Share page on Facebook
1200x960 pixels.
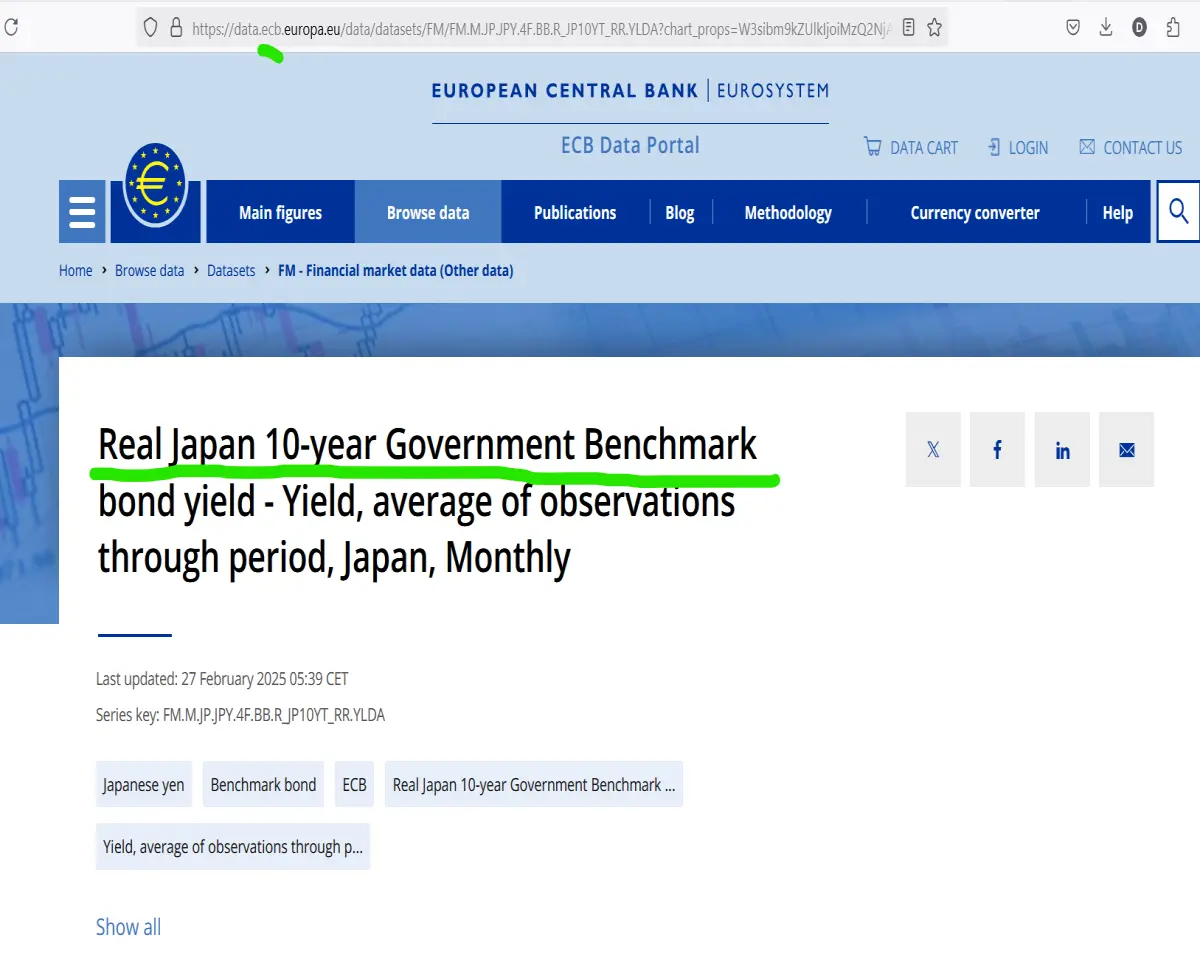[x=997, y=449]
